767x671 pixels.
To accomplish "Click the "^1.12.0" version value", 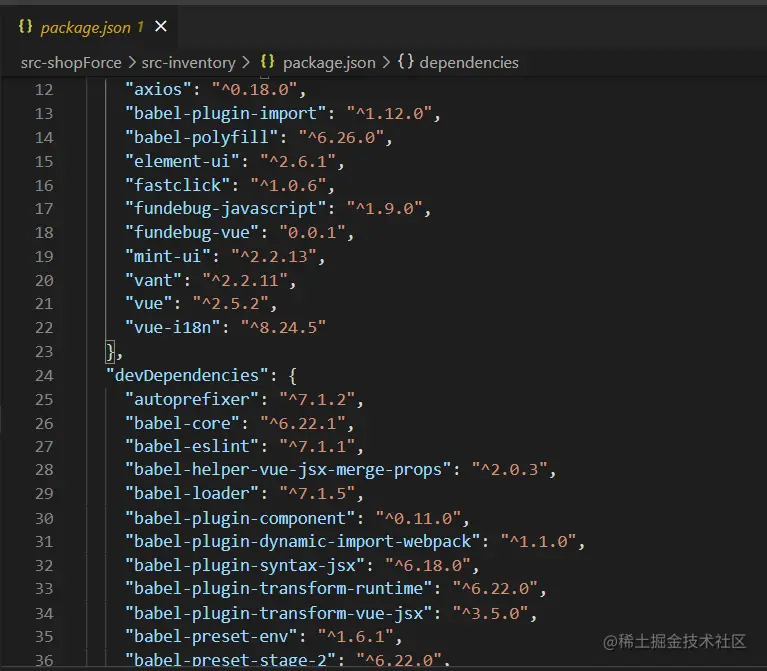I will (389, 113).
